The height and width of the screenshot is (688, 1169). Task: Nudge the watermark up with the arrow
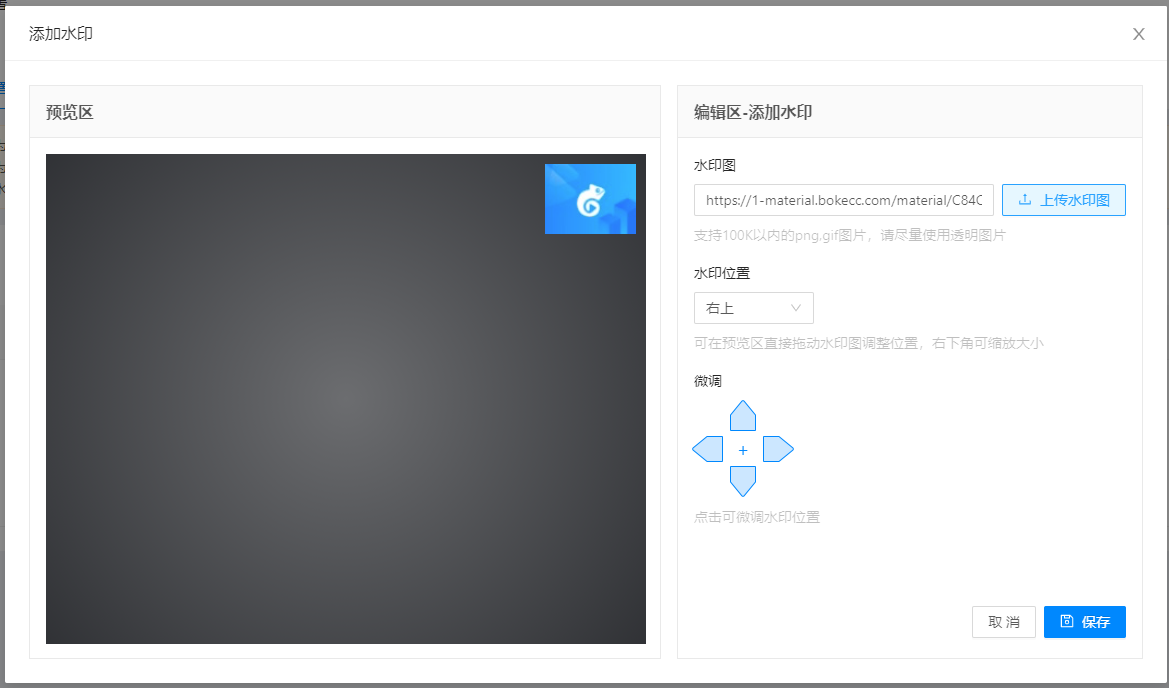(x=743, y=416)
